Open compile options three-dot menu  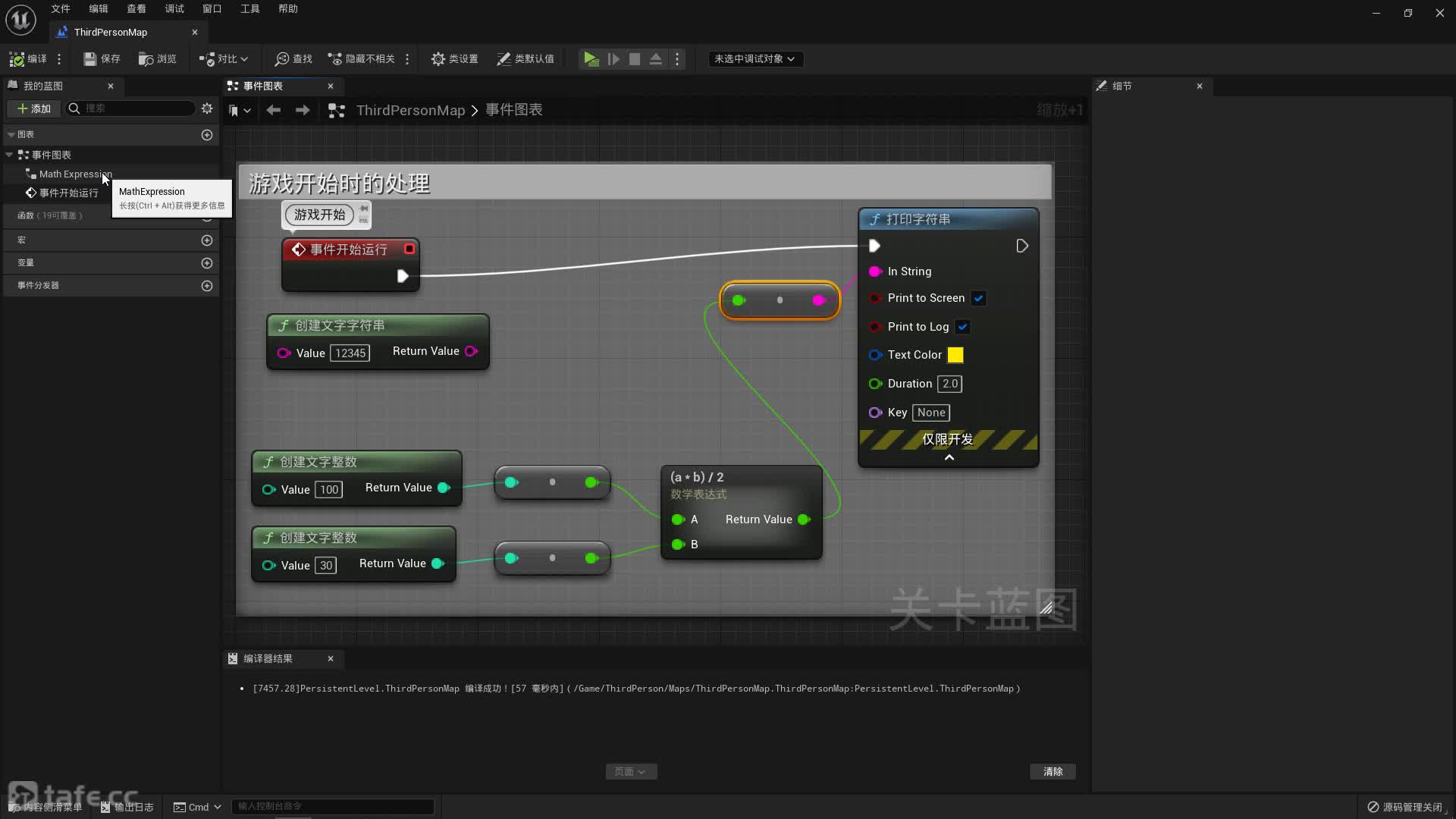59,58
